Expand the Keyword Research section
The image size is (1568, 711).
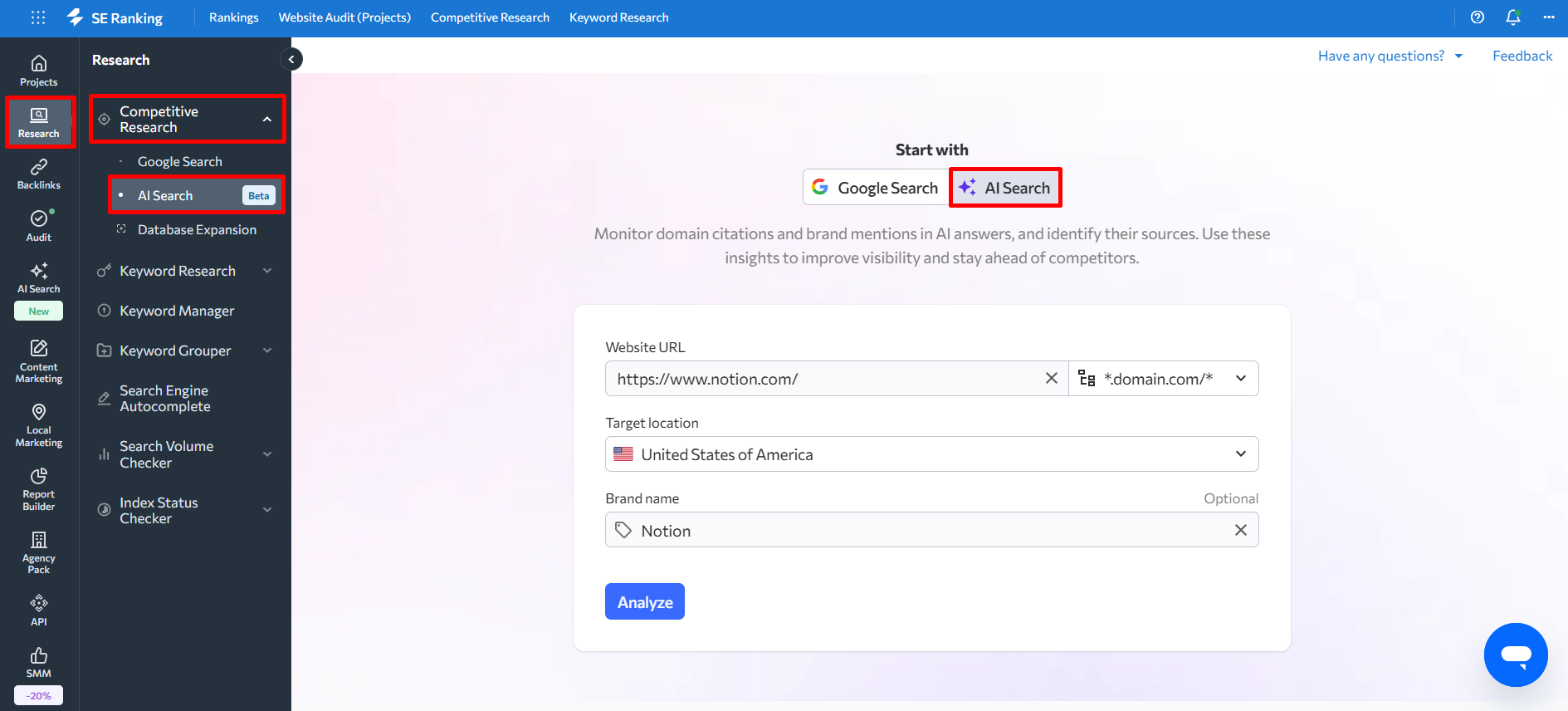pos(267,271)
